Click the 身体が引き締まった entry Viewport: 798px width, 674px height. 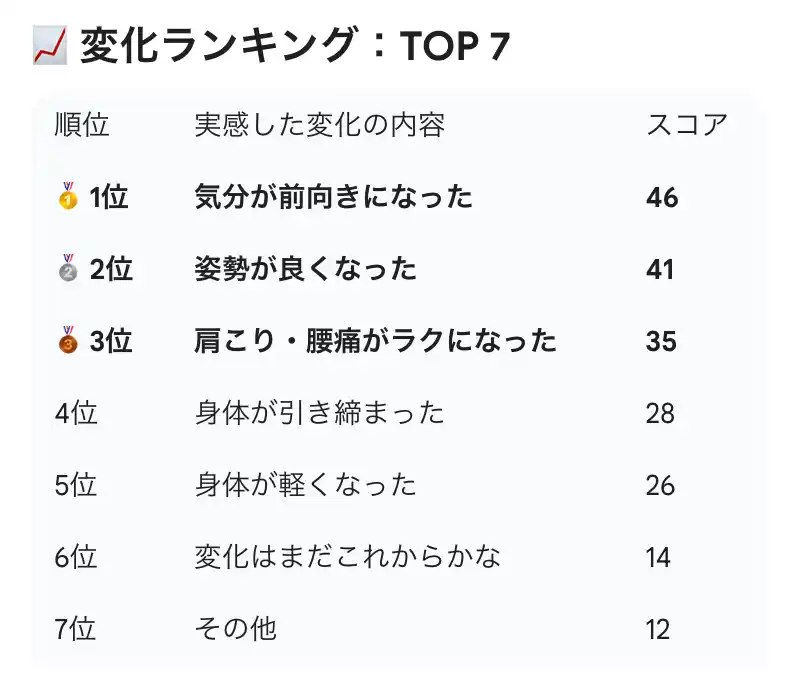(319, 414)
